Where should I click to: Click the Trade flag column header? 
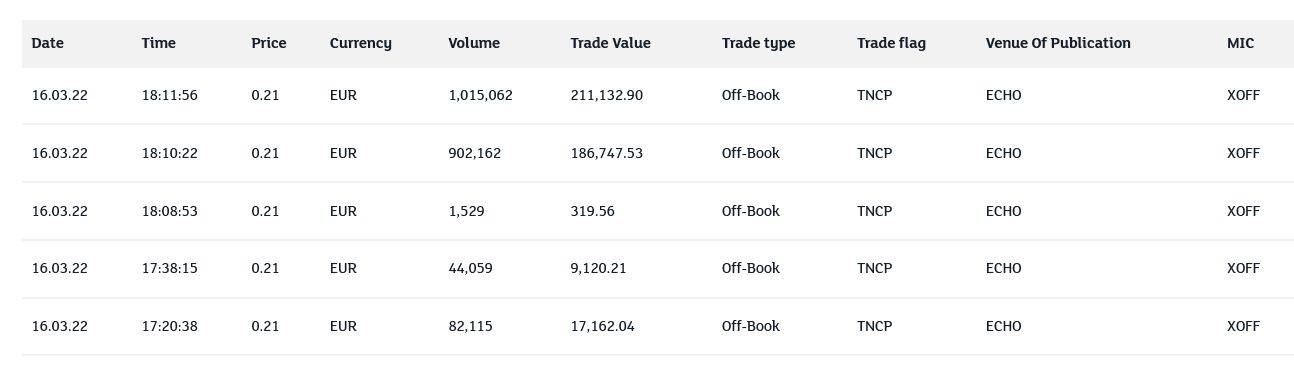pos(891,44)
